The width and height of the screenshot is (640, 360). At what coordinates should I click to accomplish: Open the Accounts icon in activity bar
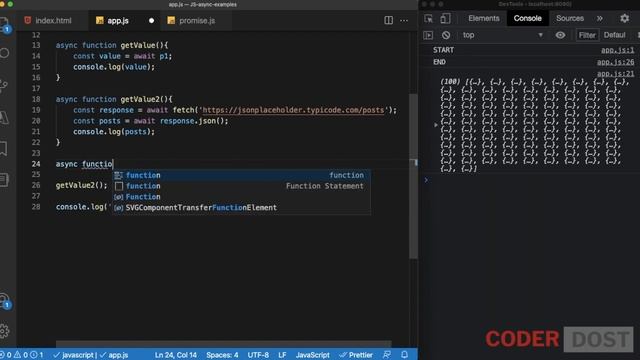(x=4, y=301)
